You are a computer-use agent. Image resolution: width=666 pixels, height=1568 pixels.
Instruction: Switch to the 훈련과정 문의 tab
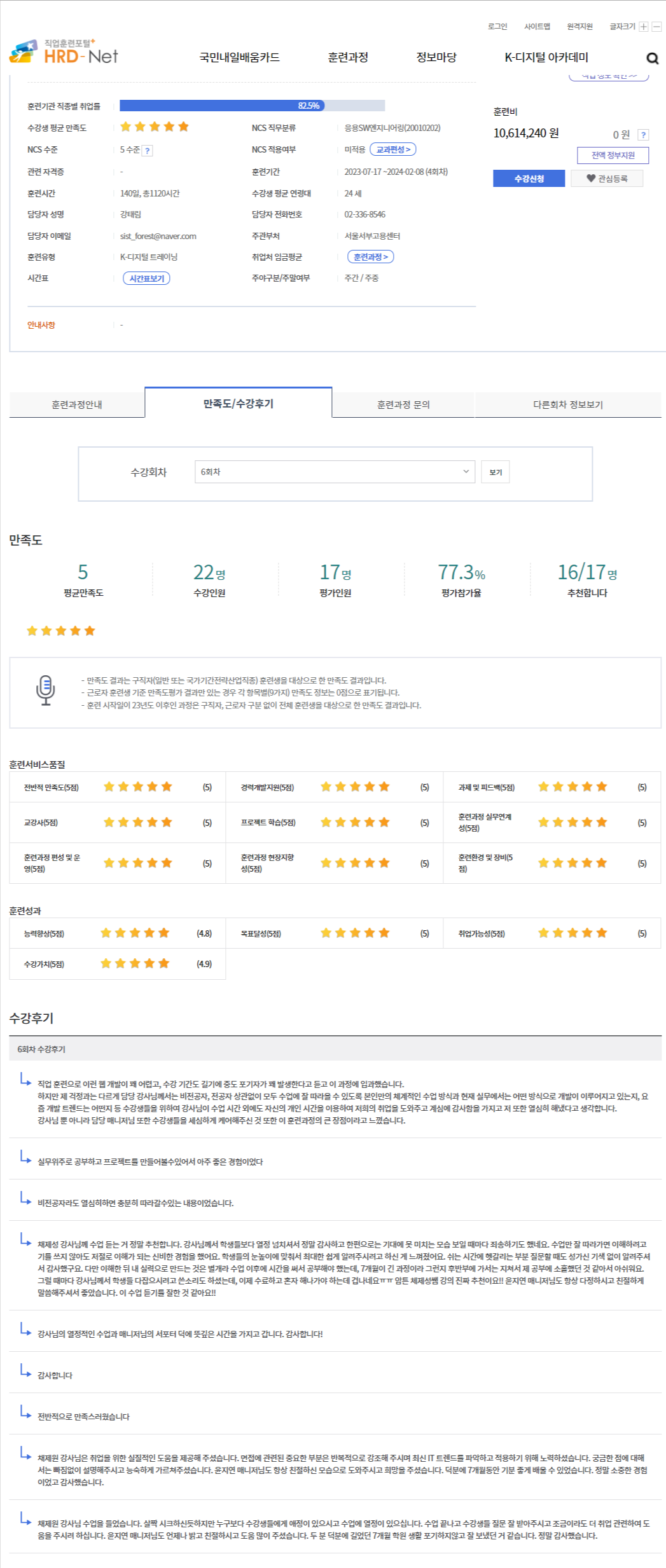pos(403,404)
